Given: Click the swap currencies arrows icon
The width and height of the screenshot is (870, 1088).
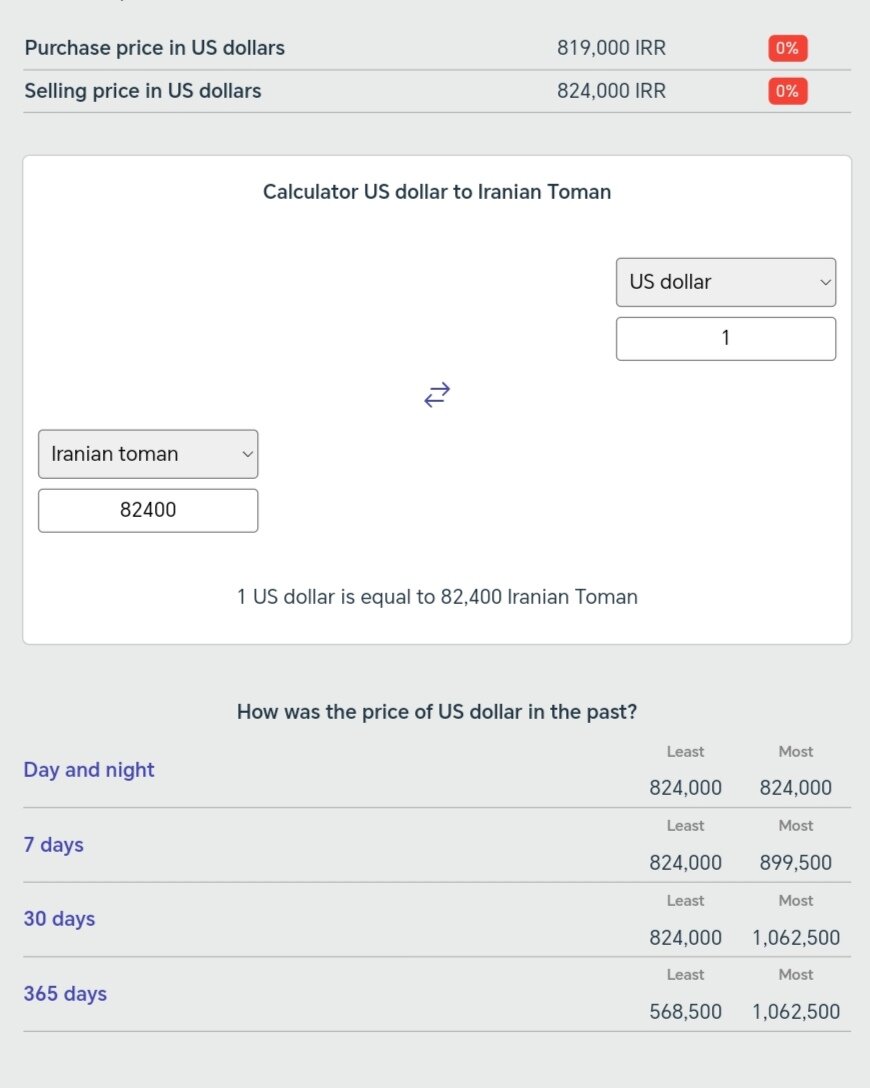Looking at the screenshot, I should (x=437, y=395).
